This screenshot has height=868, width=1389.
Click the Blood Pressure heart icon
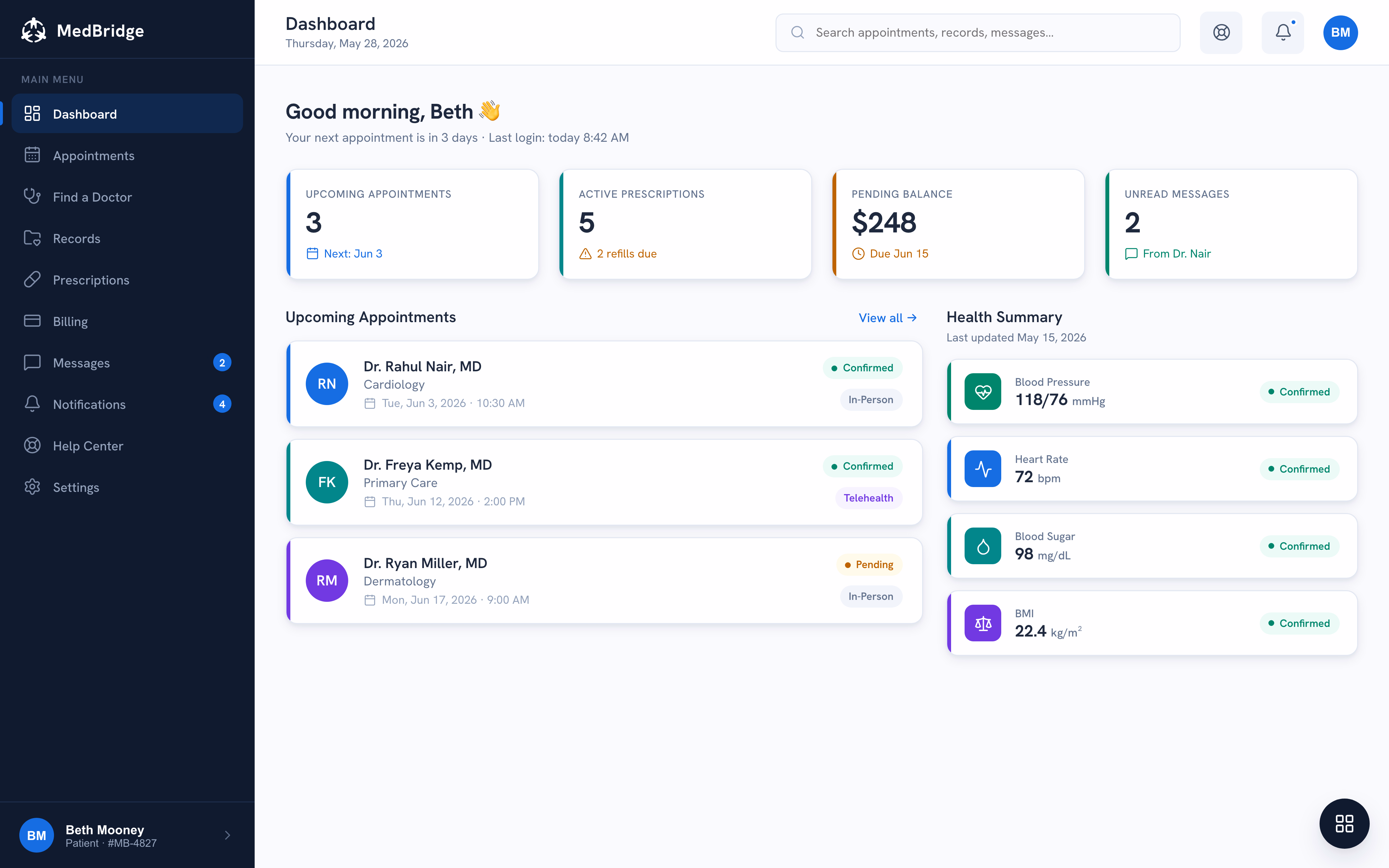pos(983,392)
